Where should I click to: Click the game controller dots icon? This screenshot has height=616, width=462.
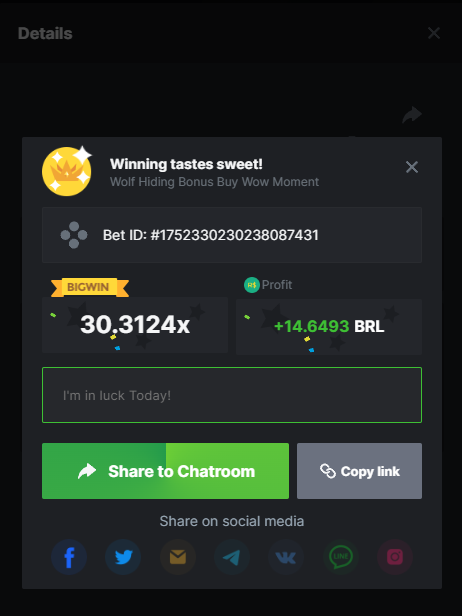[x=74, y=235]
